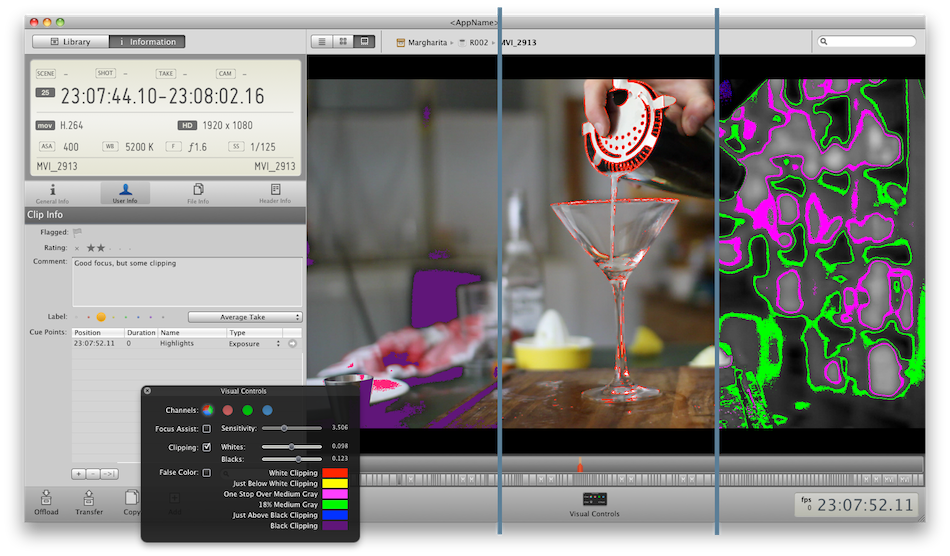The height and width of the screenshot is (556, 950).
Task: Select the orange label color
Action: click(101, 317)
